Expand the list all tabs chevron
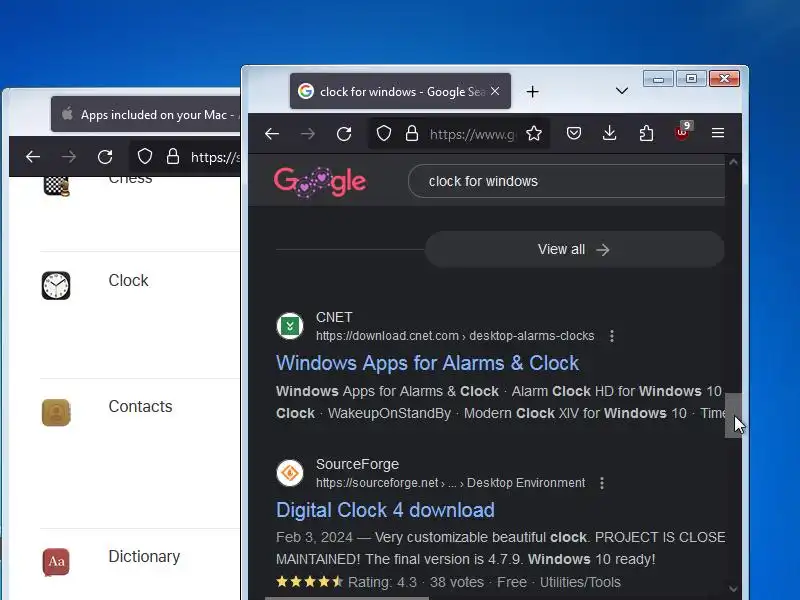This screenshot has height=600, width=800. pyautogui.click(x=621, y=91)
